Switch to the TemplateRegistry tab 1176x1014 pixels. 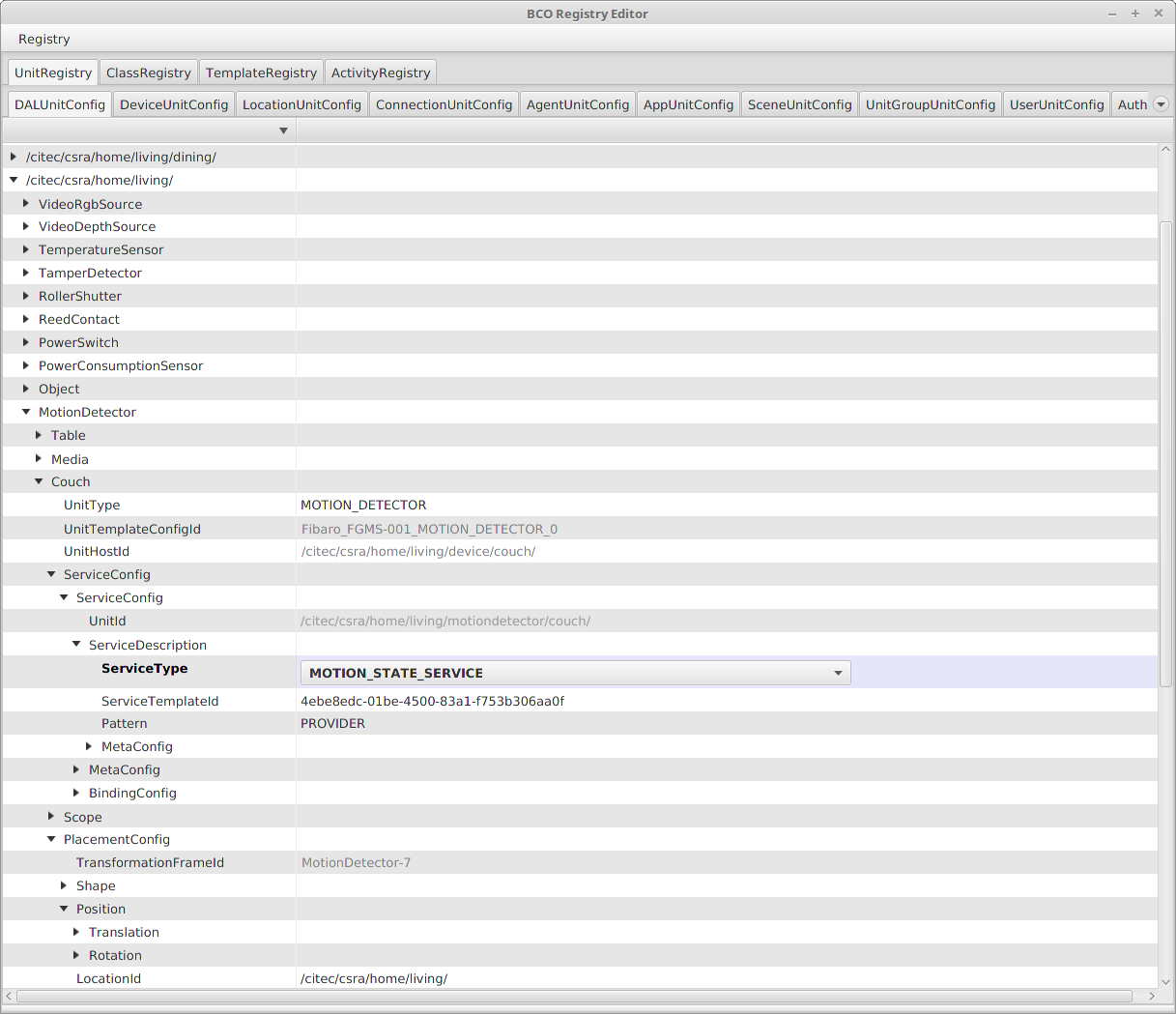pyautogui.click(x=261, y=72)
